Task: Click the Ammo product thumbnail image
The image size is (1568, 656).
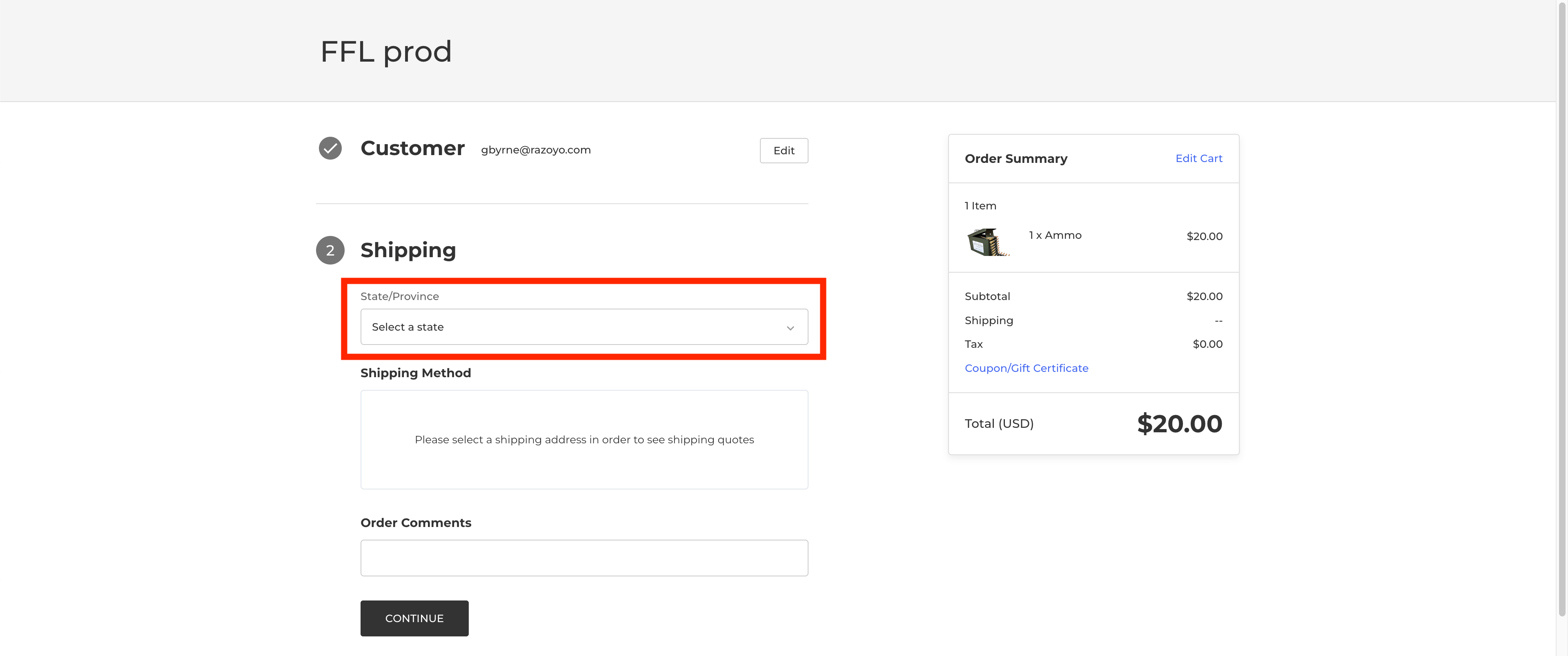Action: click(x=988, y=242)
